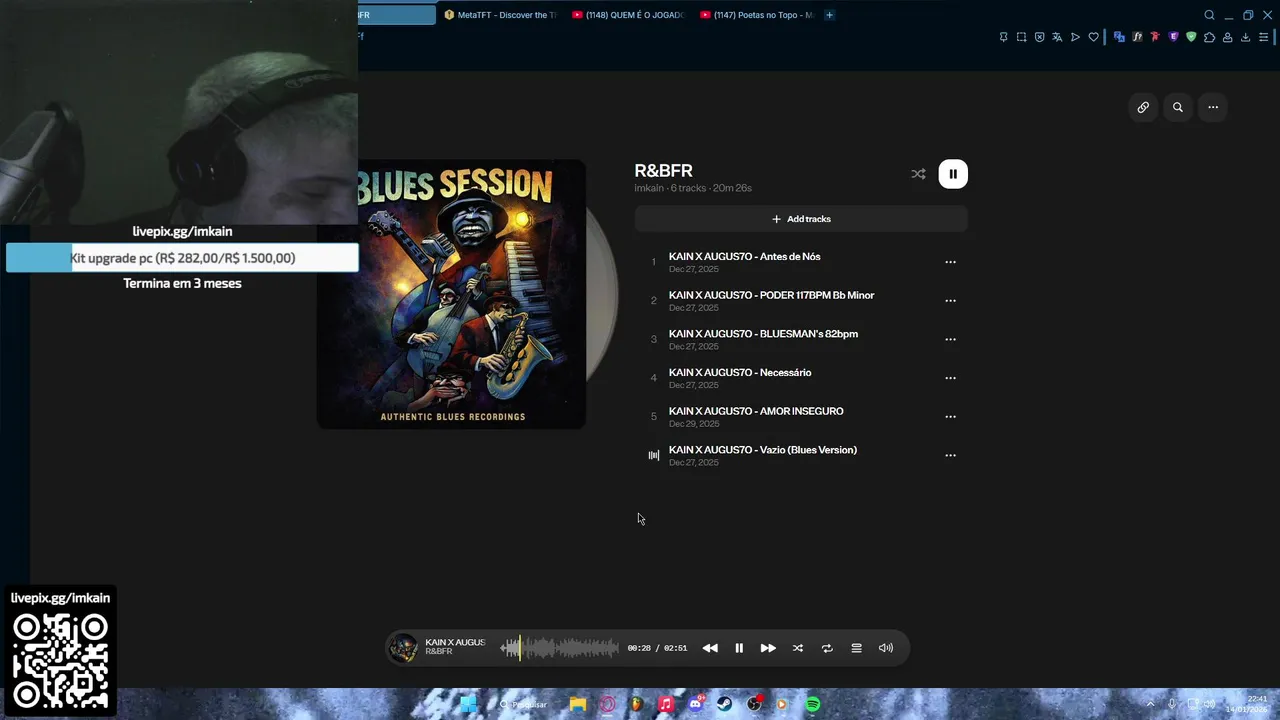Open playlist options three-dot menu at top right
Image resolution: width=1280 pixels, height=720 pixels.
click(1213, 107)
